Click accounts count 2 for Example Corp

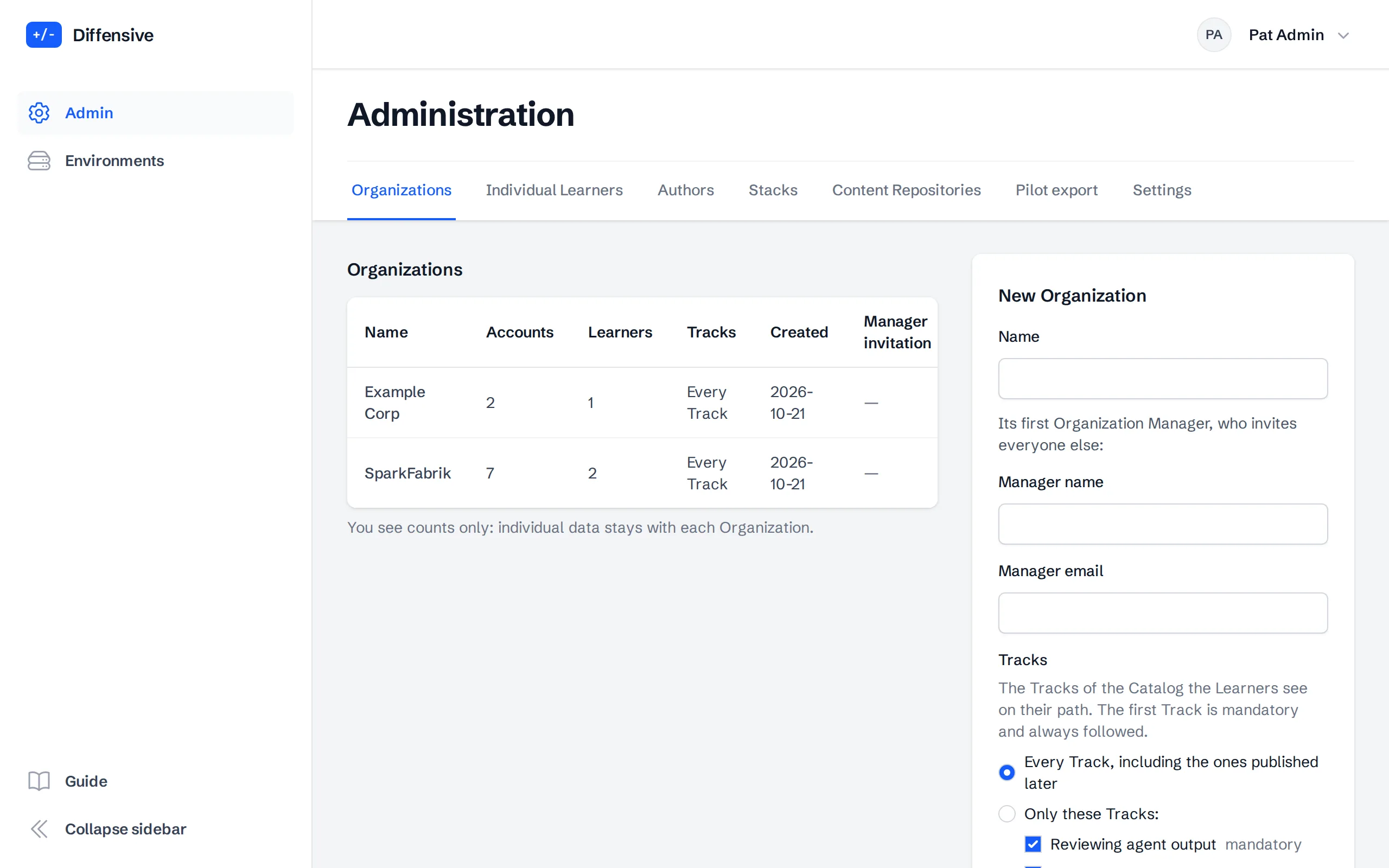click(490, 403)
